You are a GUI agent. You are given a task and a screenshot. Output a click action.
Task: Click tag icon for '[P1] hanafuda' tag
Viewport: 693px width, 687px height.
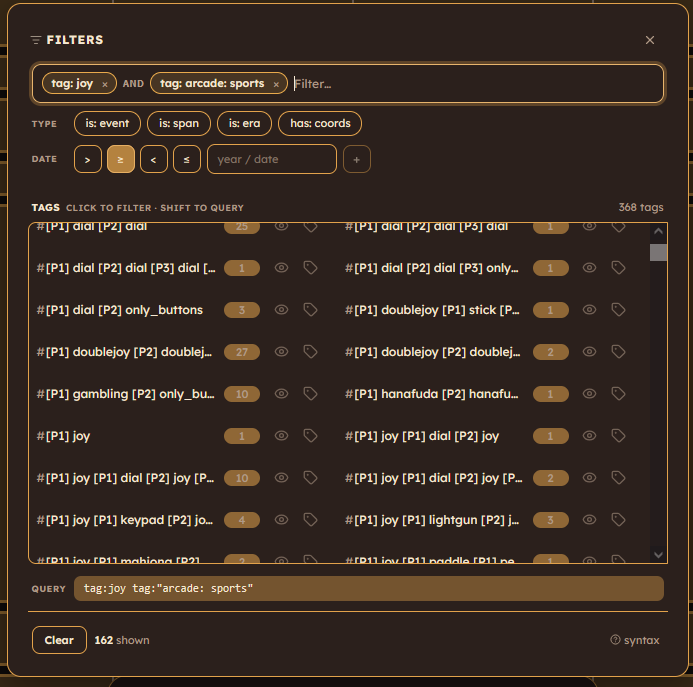tap(618, 393)
